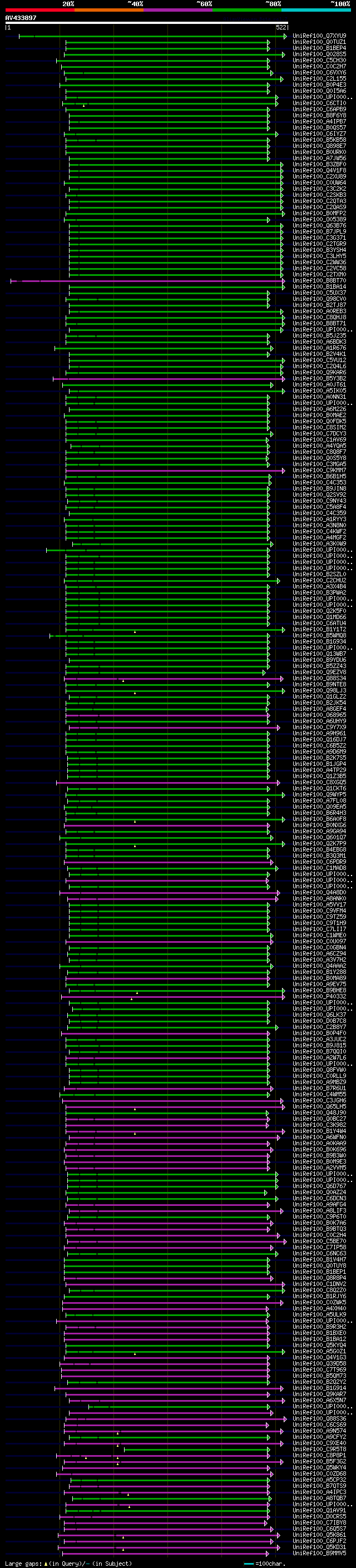This screenshot has width=356, height=1568.
Task: Click subject name UniRef100_C6IYZ7
Action: pos(319,134)
